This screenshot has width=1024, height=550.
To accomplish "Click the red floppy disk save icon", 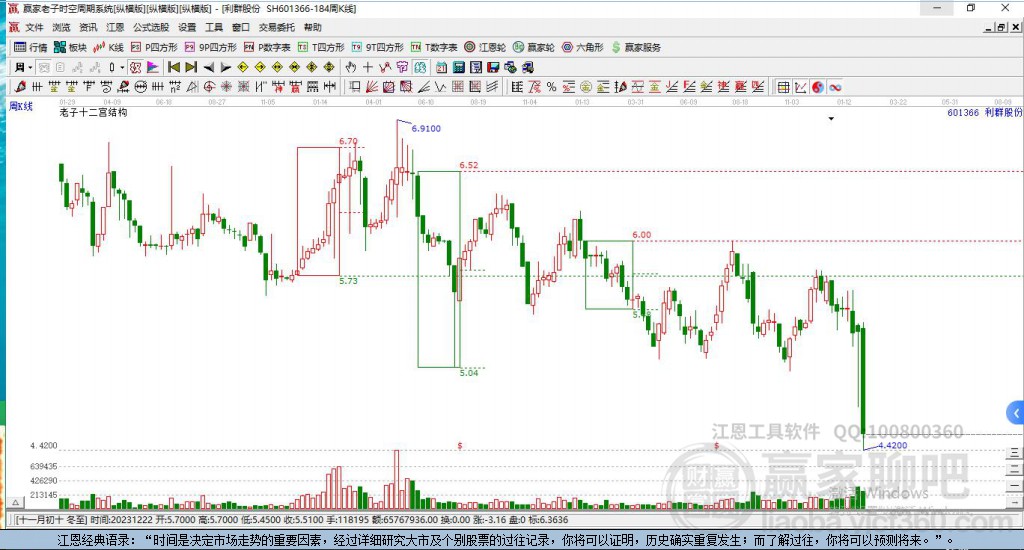I will (x=493, y=67).
